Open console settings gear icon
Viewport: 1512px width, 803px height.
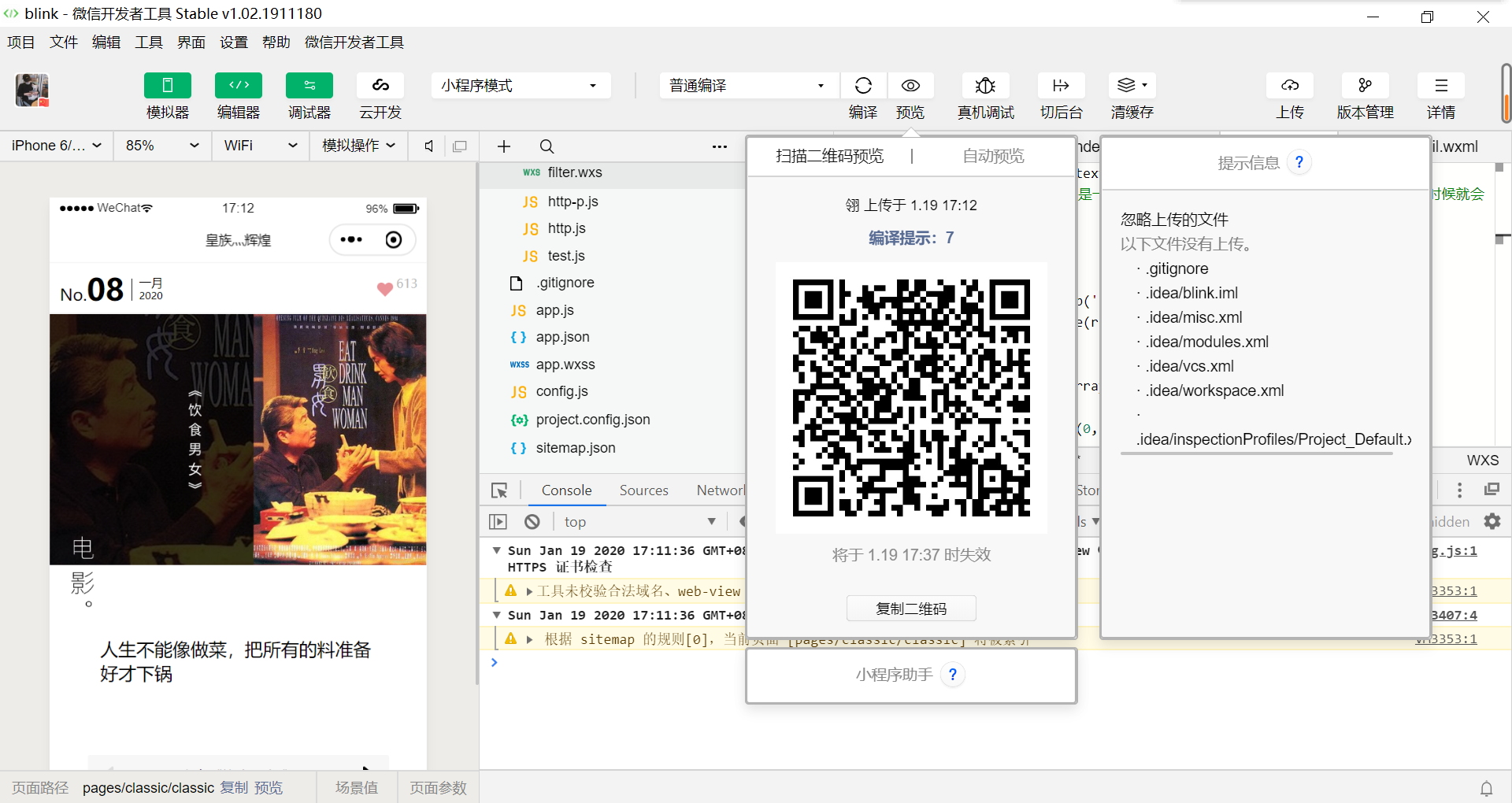(1492, 521)
